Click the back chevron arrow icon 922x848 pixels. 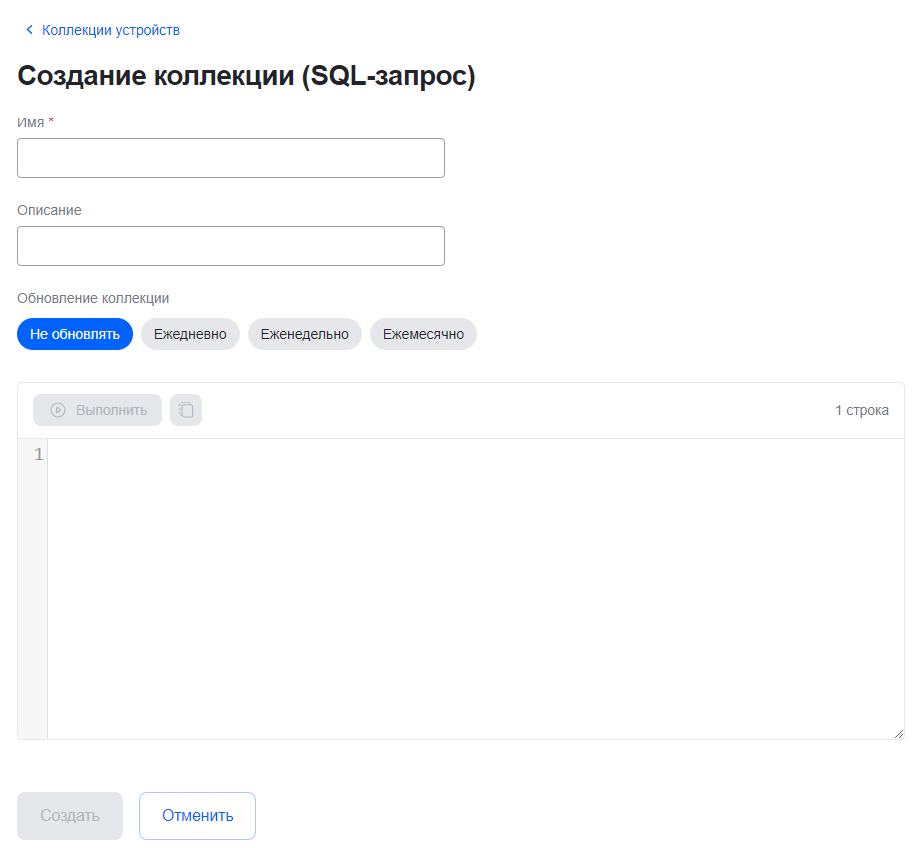click(29, 30)
